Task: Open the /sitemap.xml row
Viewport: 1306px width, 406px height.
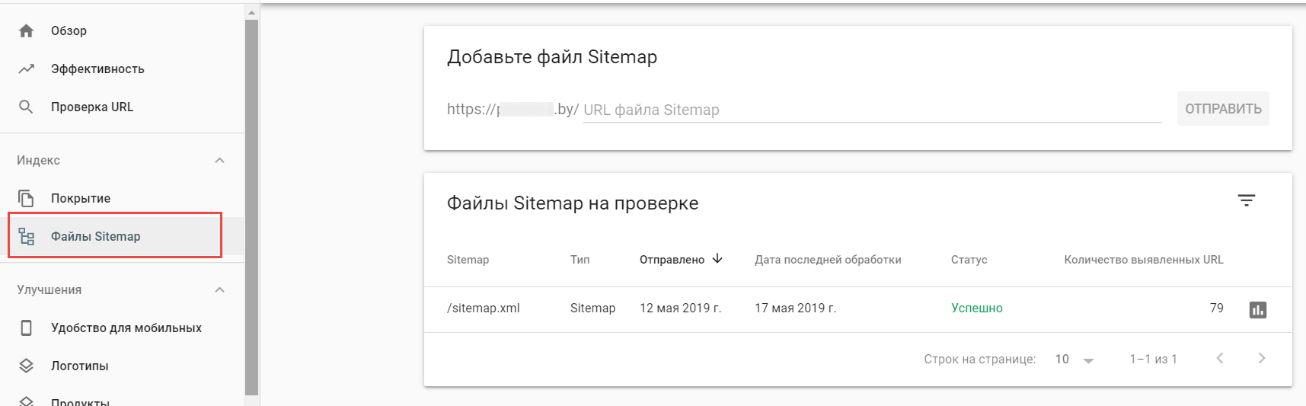Action: tap(482, 308)
